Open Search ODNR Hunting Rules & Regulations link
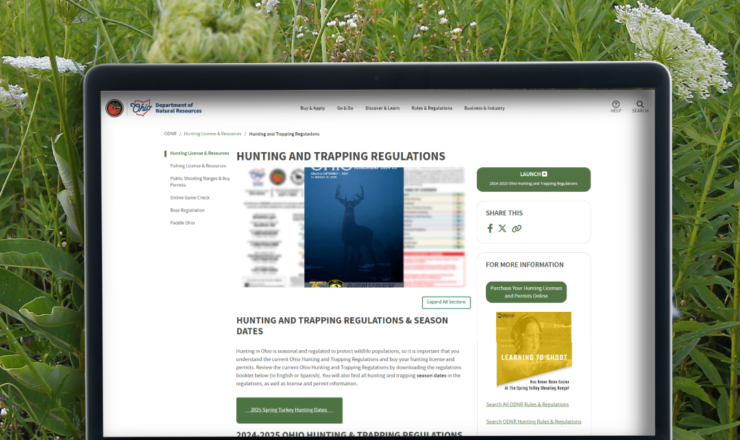The height and width of the screenshot is (440, 740). (x=533, y=422)
